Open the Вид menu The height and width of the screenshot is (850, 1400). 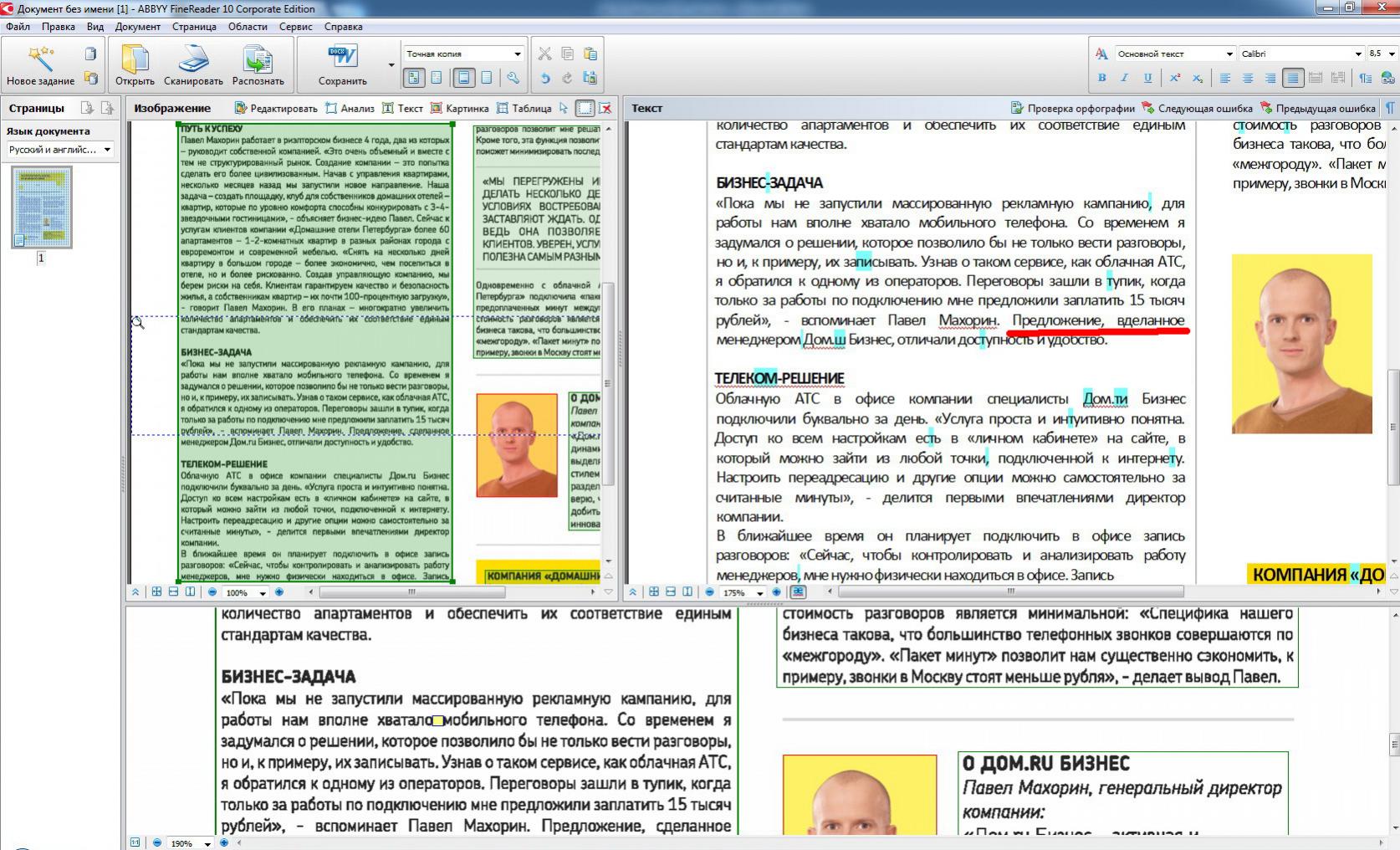pyautogui.click(x=95, y=27)
